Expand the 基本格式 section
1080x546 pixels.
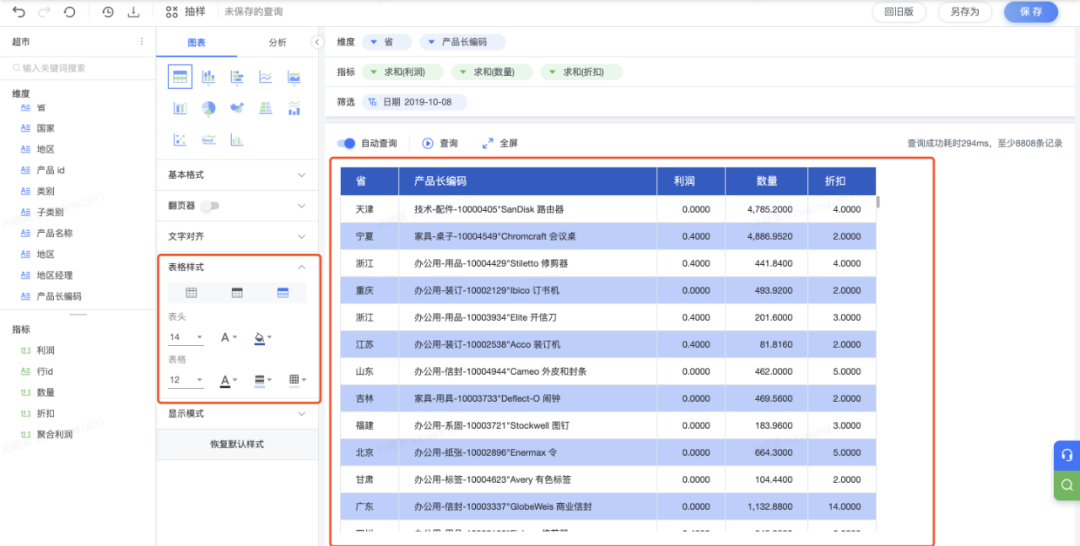pos(238,175)
